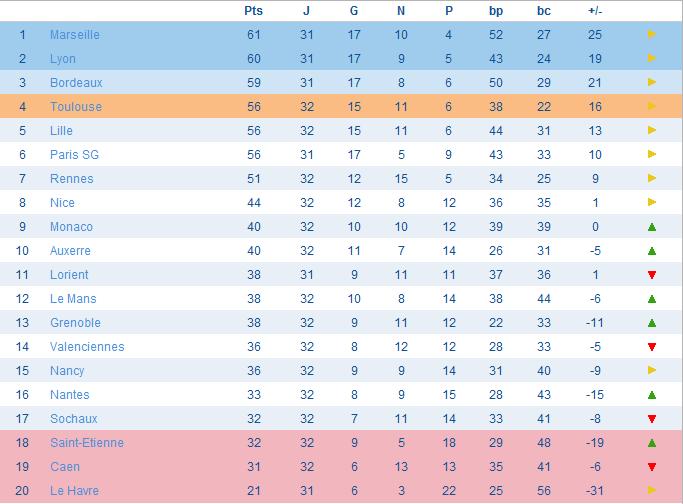Image resolution: width=683 pixels, height=504 pixels.
Task: Click the red down arrow for Sochaux
Action: (652, 419)
